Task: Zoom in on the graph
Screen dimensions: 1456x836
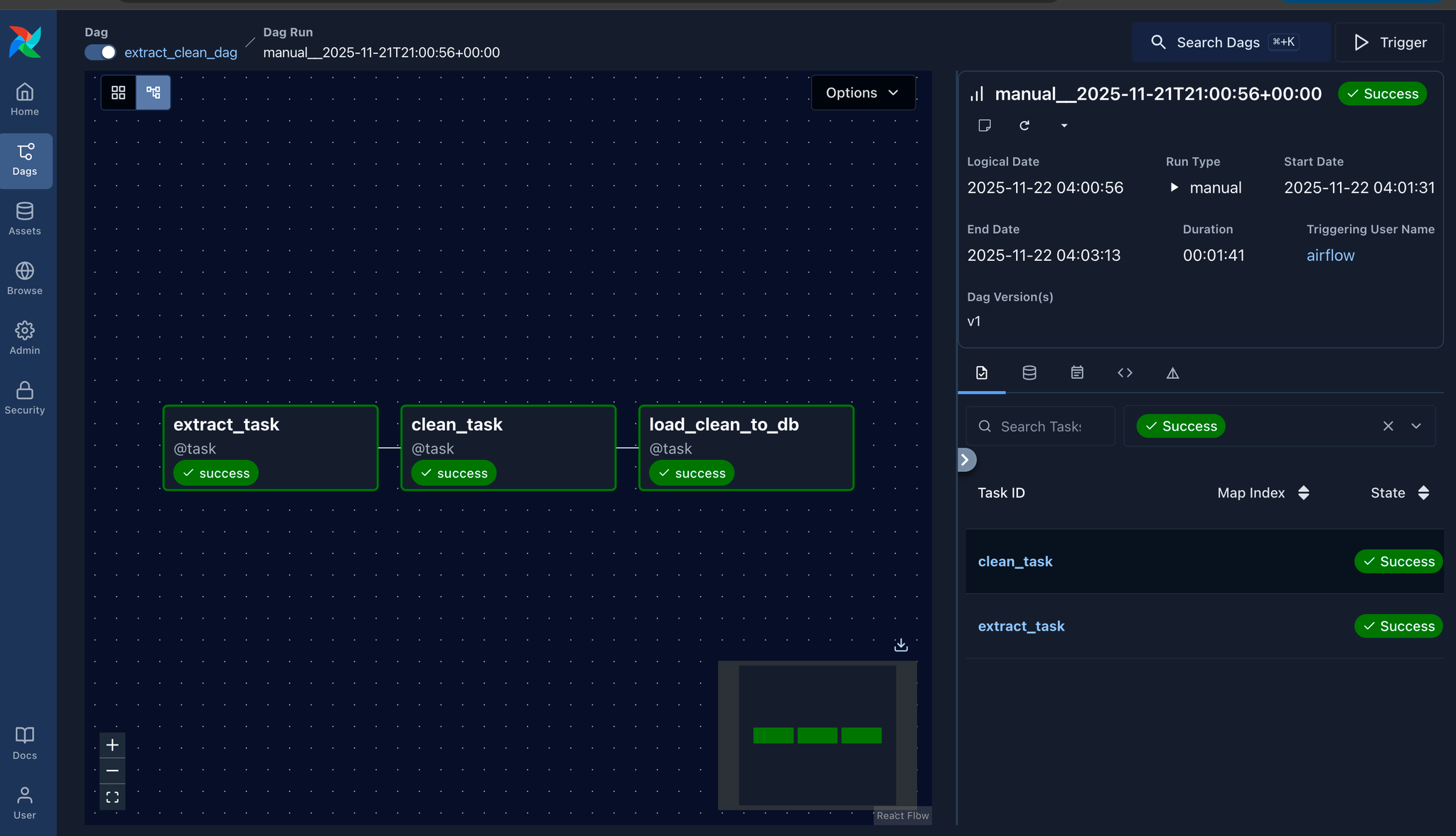Action: point(112,745)
